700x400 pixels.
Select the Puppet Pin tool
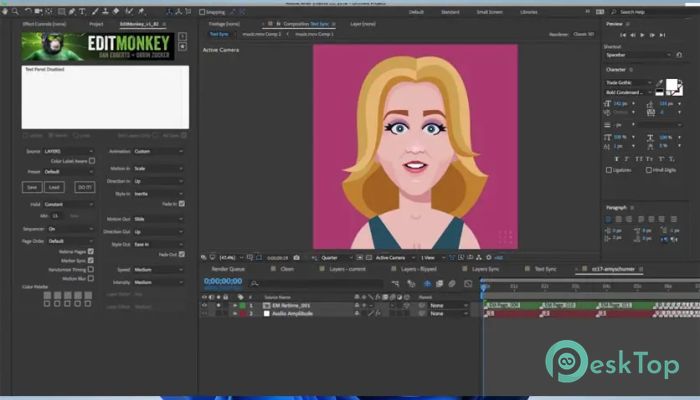click(x=142, y=12)
